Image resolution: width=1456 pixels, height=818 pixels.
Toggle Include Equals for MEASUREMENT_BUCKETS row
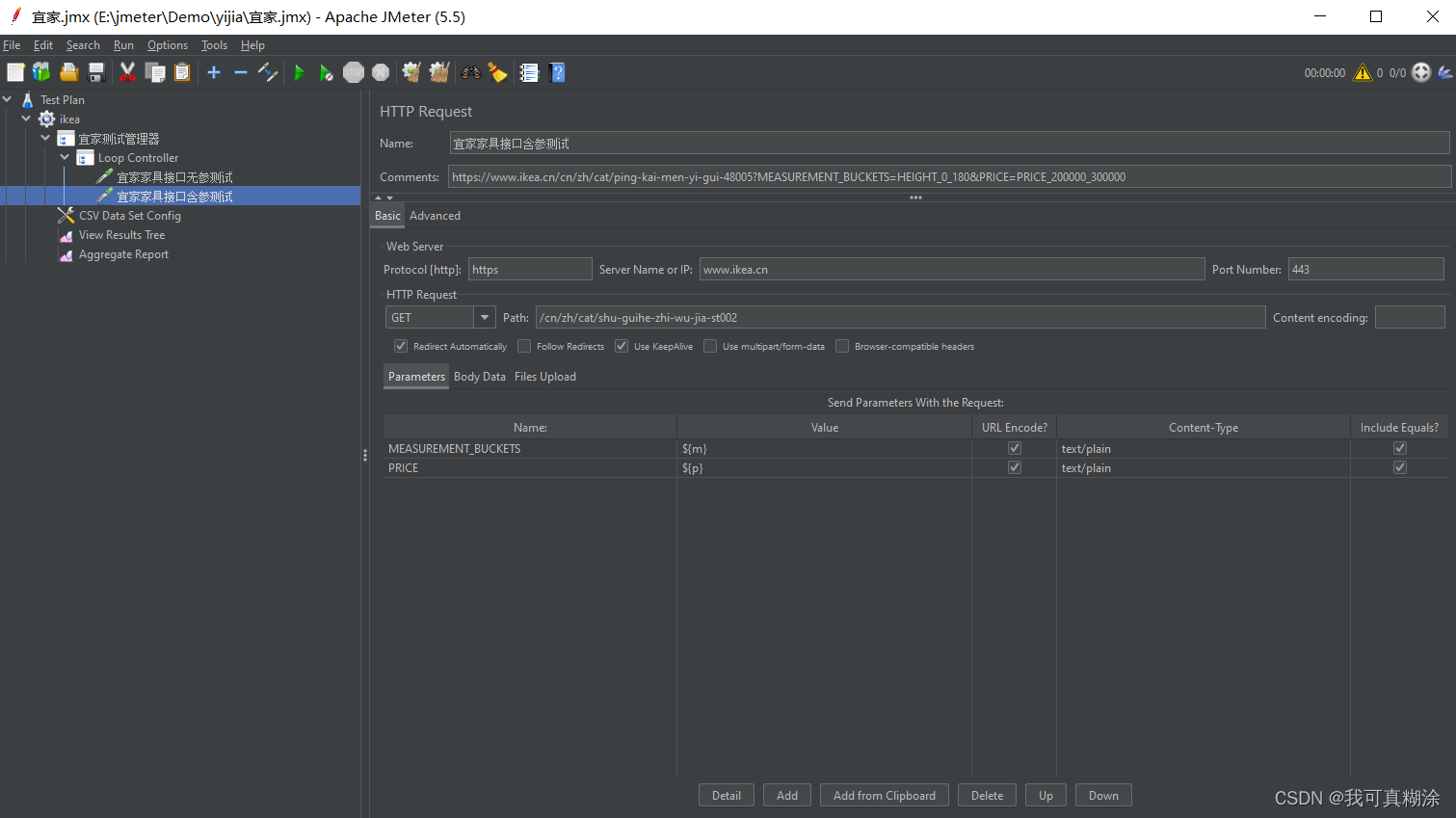[x=1400, y=448]
